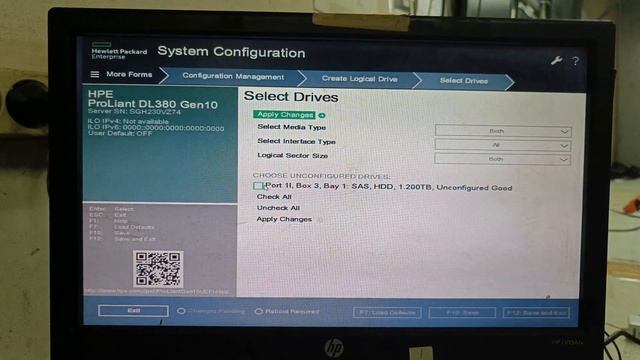The height and width of the screenshot is (360, 640).
Task: Click the iLO IPv6 address text
Action: [156, 128]
